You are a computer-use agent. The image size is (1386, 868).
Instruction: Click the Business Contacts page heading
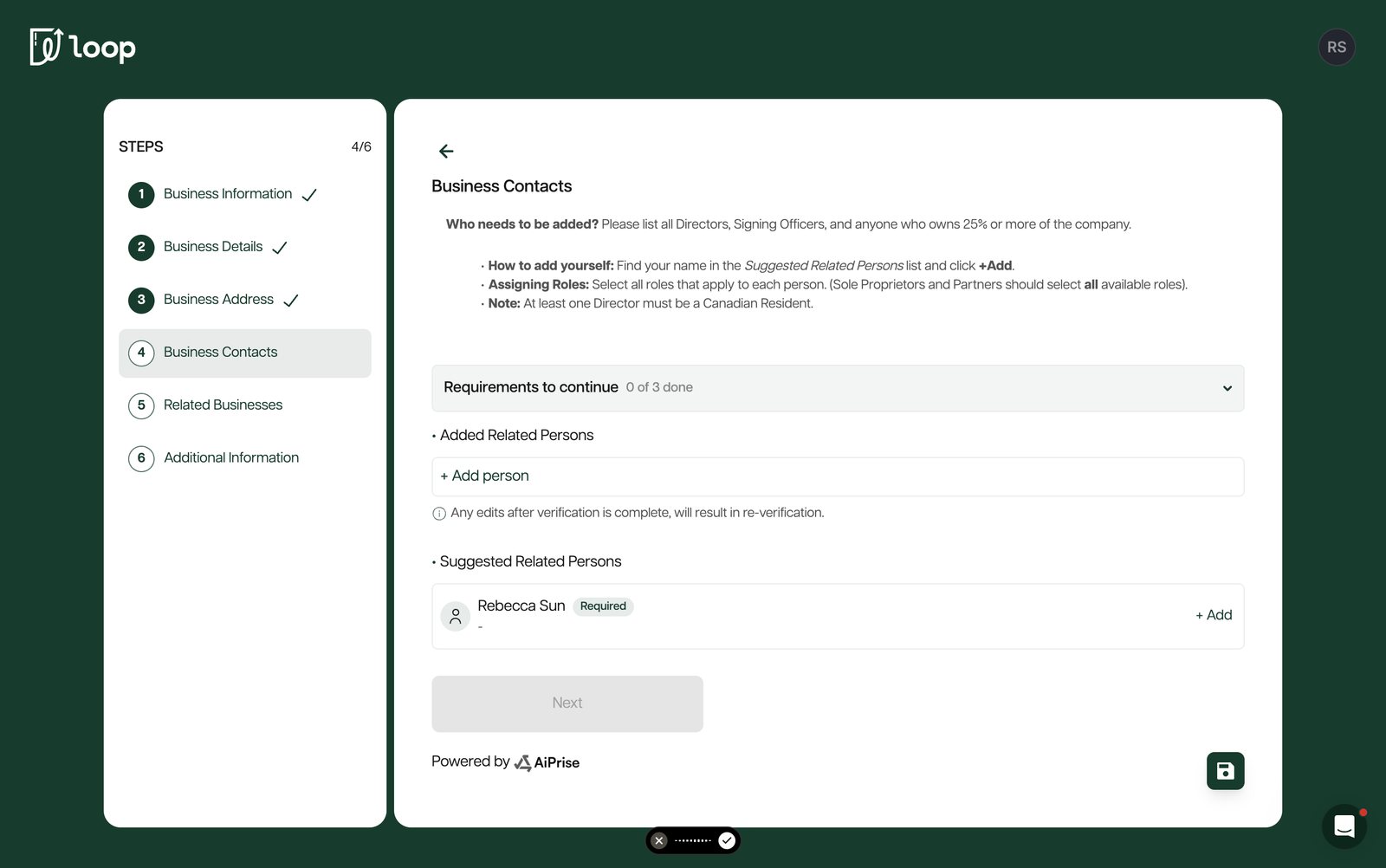tap(502, 186)
